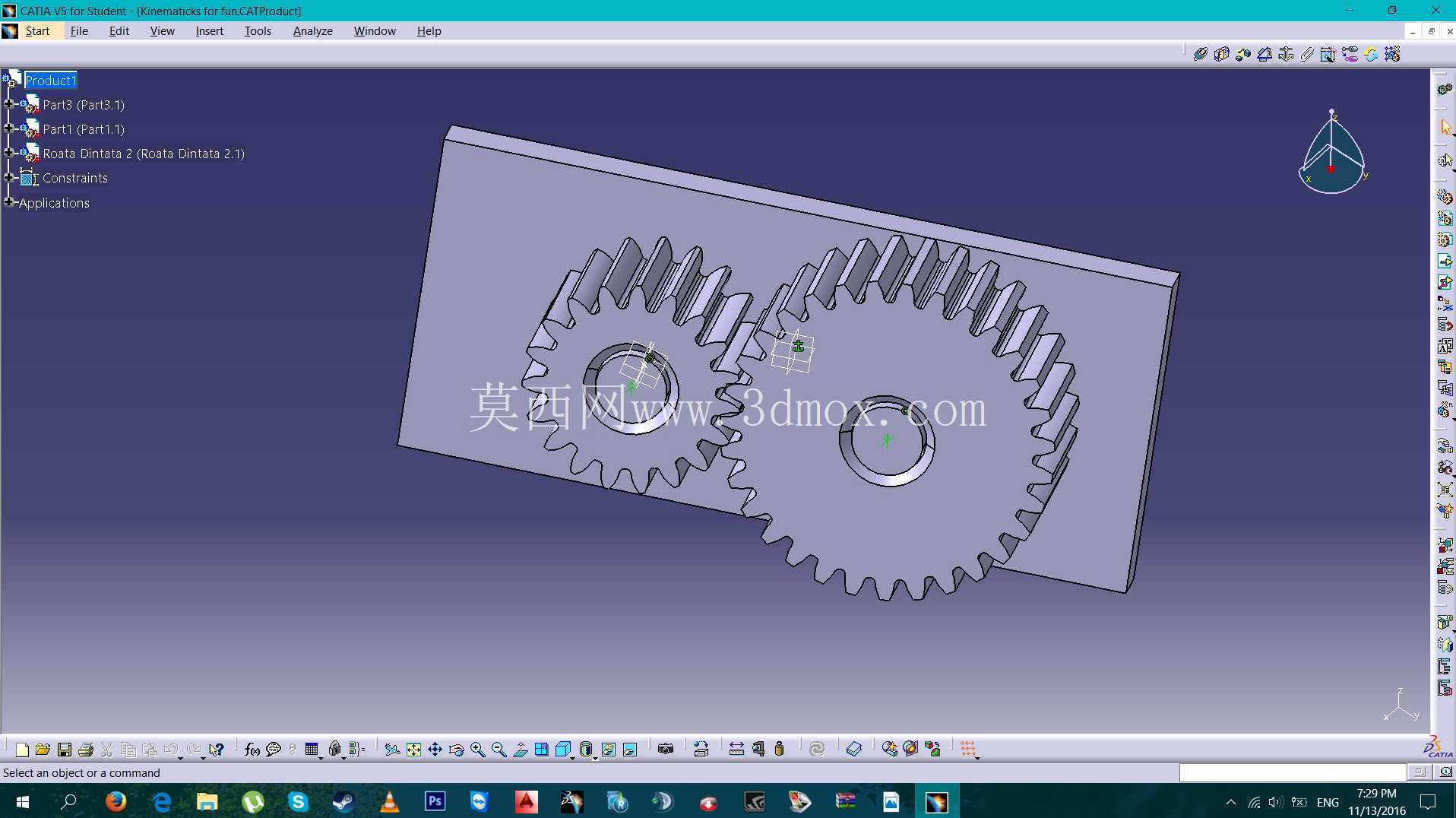Select Product1 in the specification tree
The width and height of the screenshot is (1456, 818).
(51, 80)
